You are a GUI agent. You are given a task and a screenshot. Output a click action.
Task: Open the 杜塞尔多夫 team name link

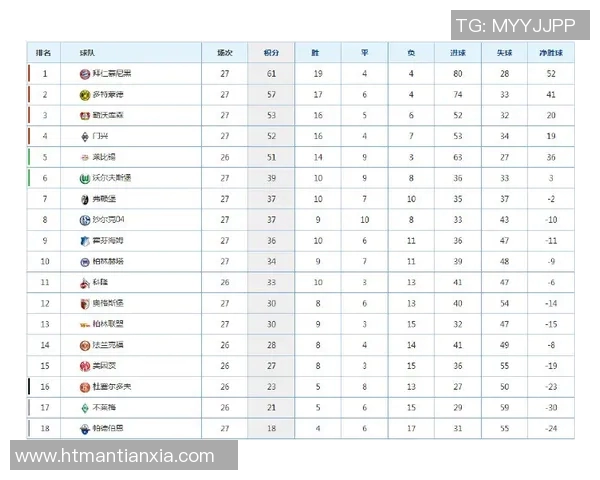[x=110, y=387]
